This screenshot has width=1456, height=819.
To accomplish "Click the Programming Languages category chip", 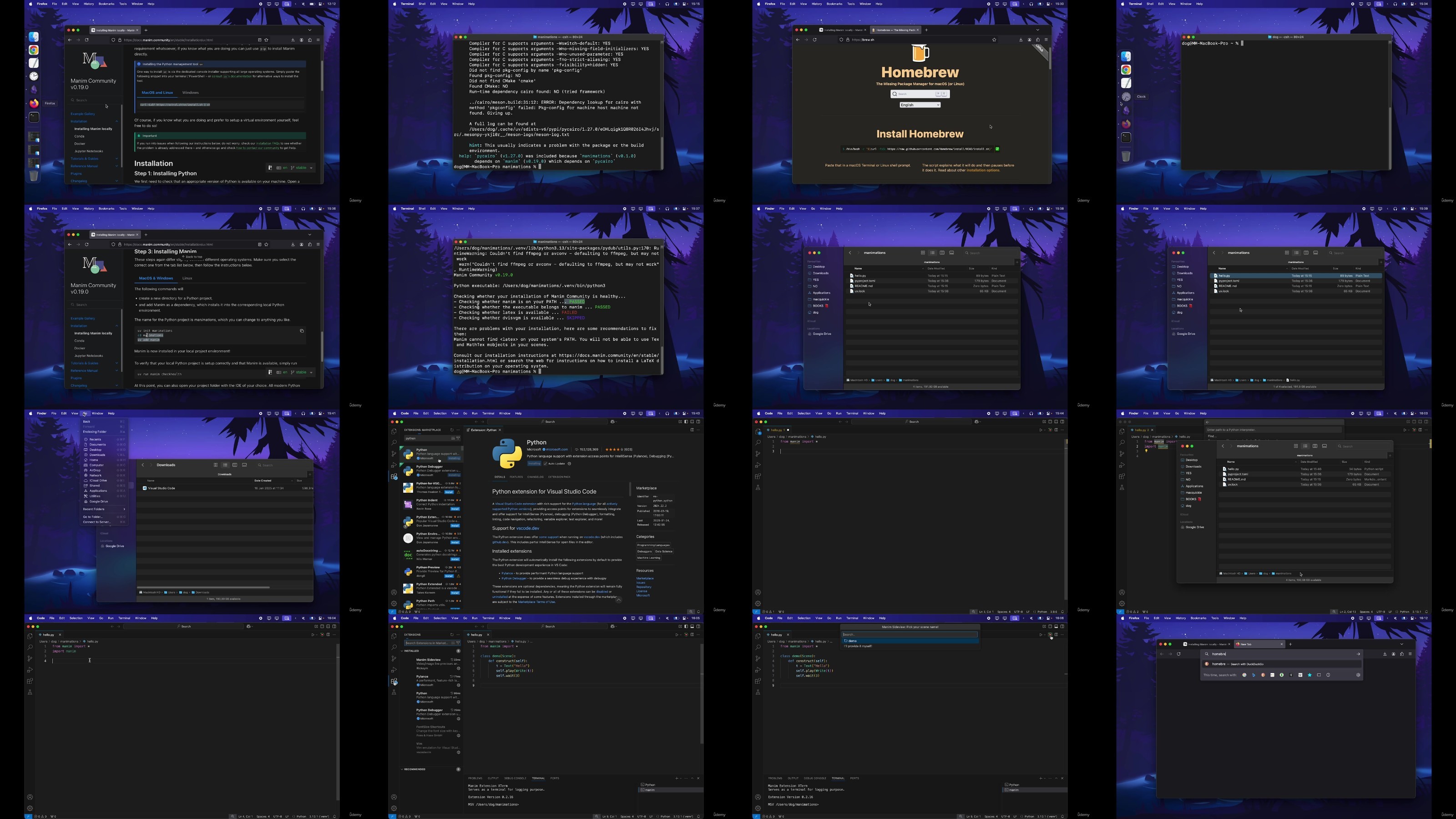I will coord(653,545).
